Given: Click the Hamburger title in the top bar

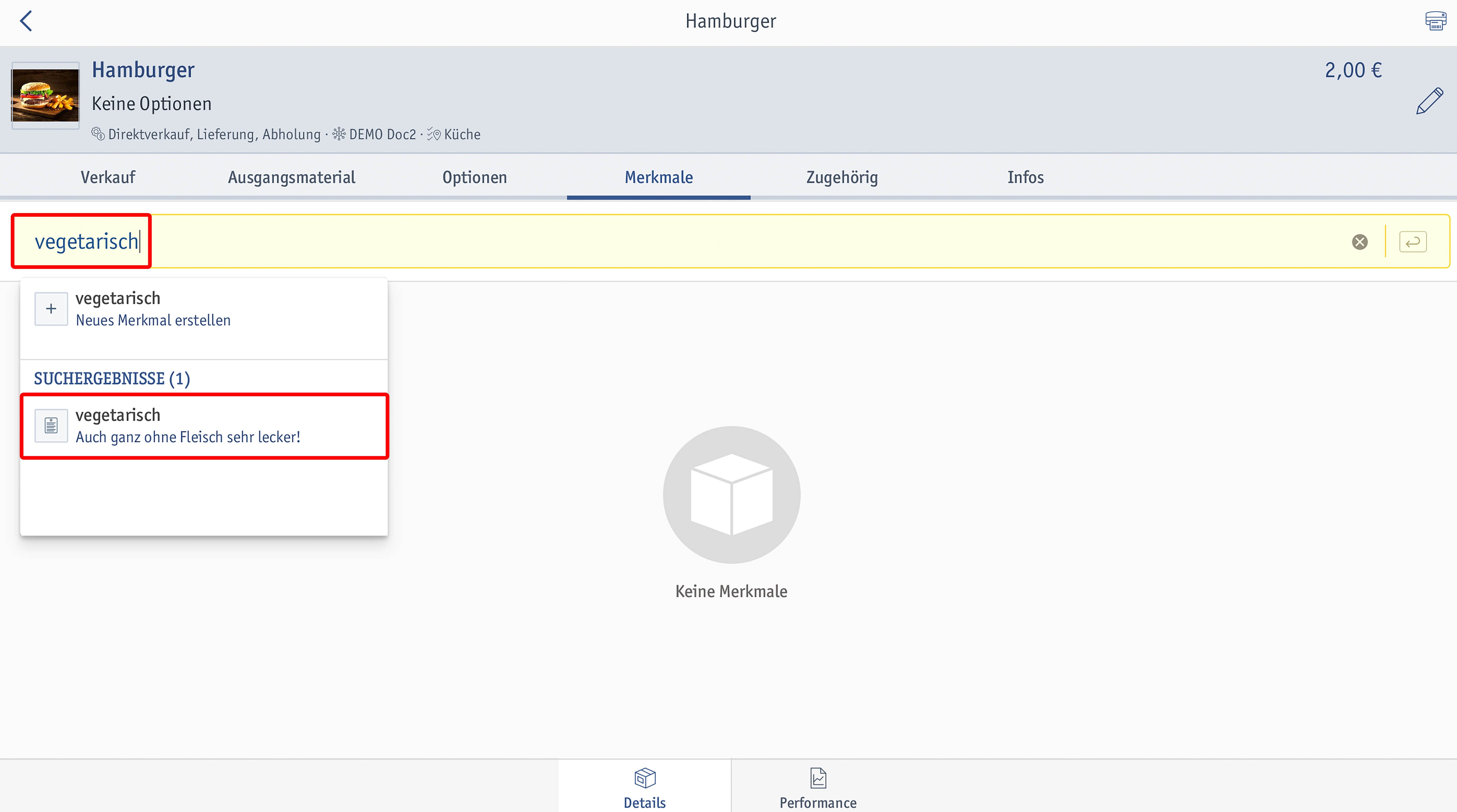Looking at the screenshot, I should [731, 22].
